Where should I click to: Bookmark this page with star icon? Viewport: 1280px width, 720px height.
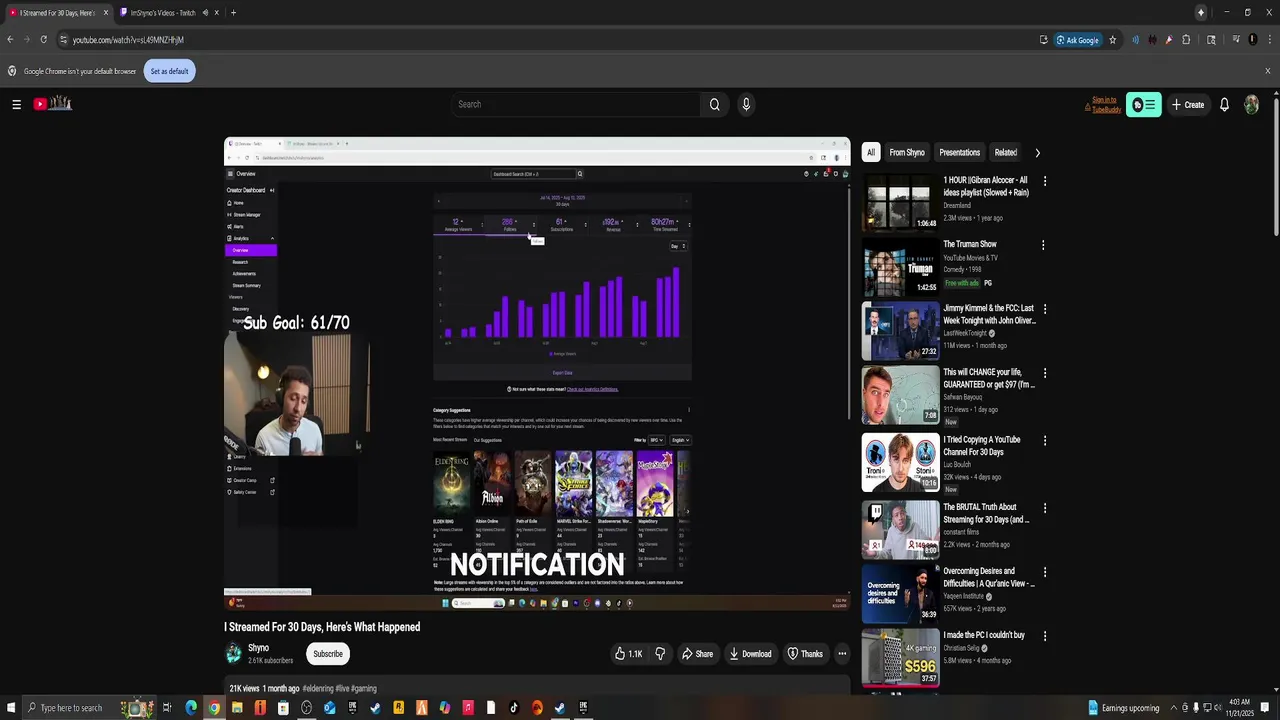point(1112,40)
